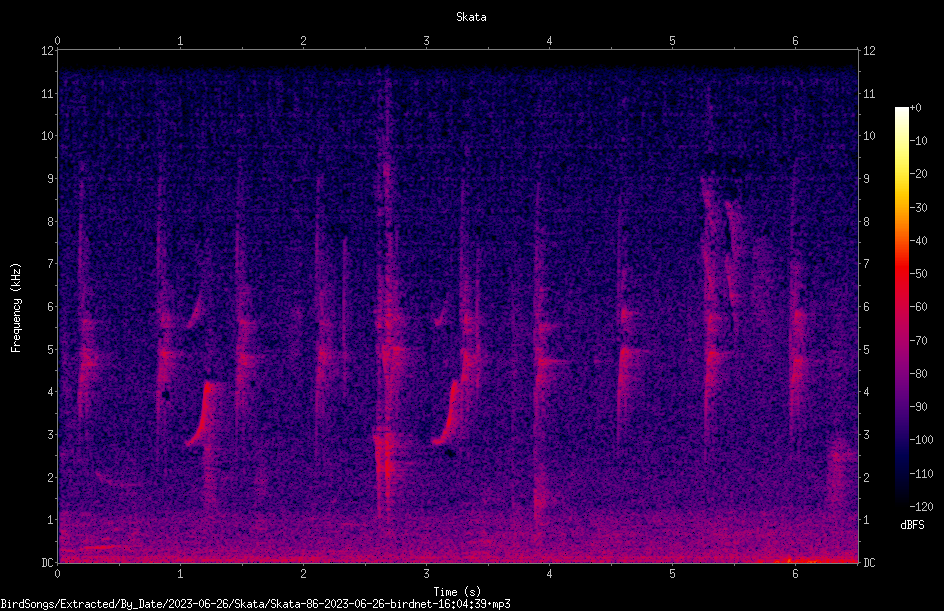Click the "-110" value on the dBFS scale
This screenshot has height=611, width=944.
[x=921, y=474]
